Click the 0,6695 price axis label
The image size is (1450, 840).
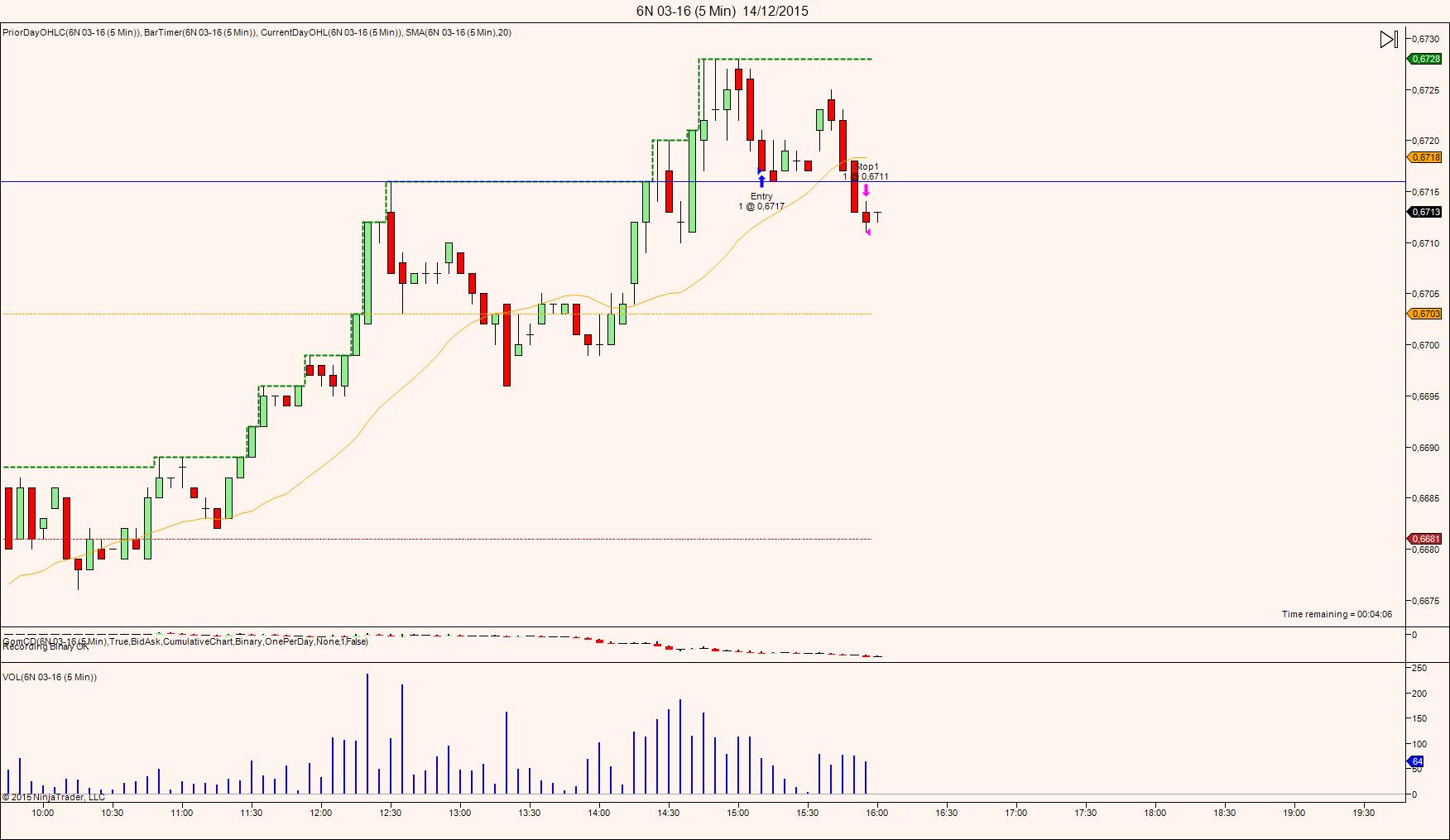[x=1426, y=396]
